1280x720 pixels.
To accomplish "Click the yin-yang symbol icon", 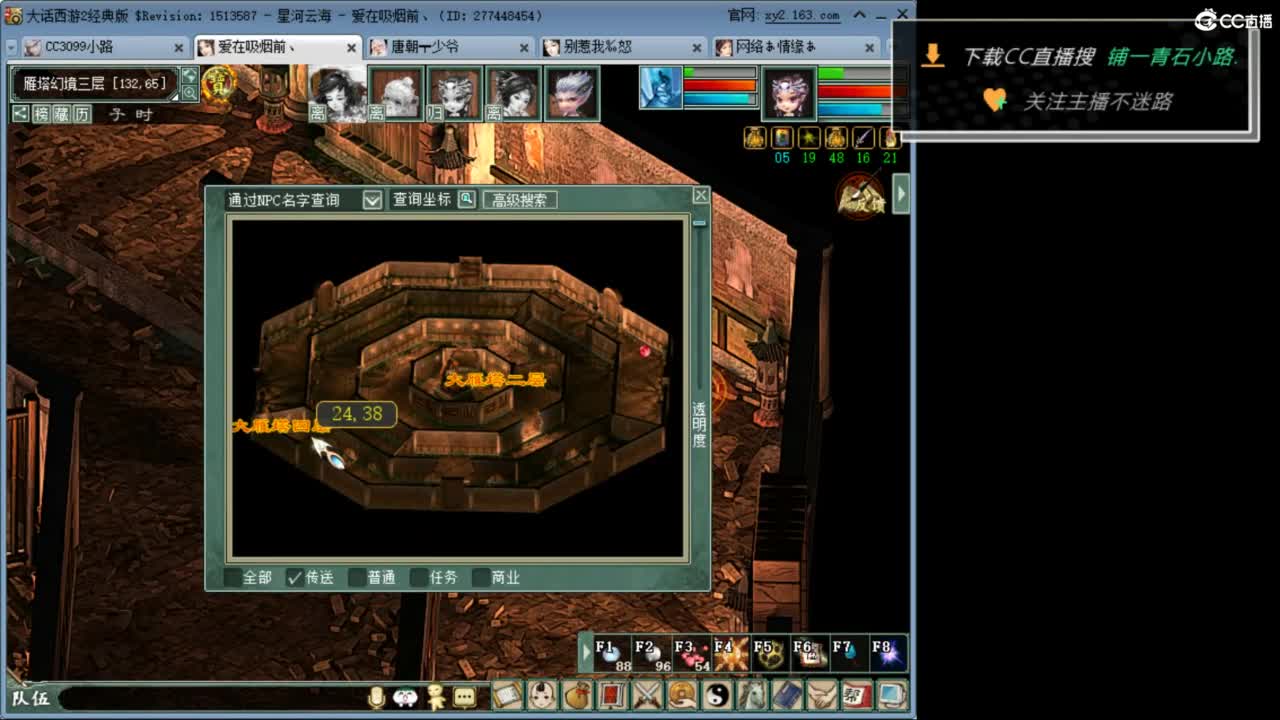I will [x=716, y=695].
